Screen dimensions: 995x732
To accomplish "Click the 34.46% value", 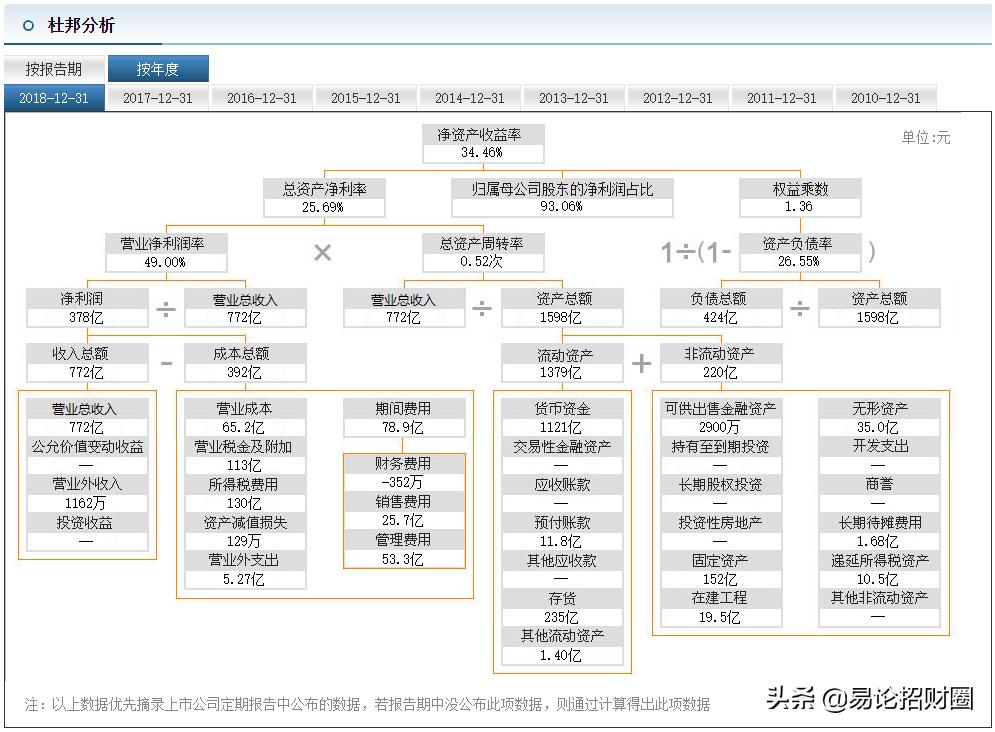I will [482, 153].
